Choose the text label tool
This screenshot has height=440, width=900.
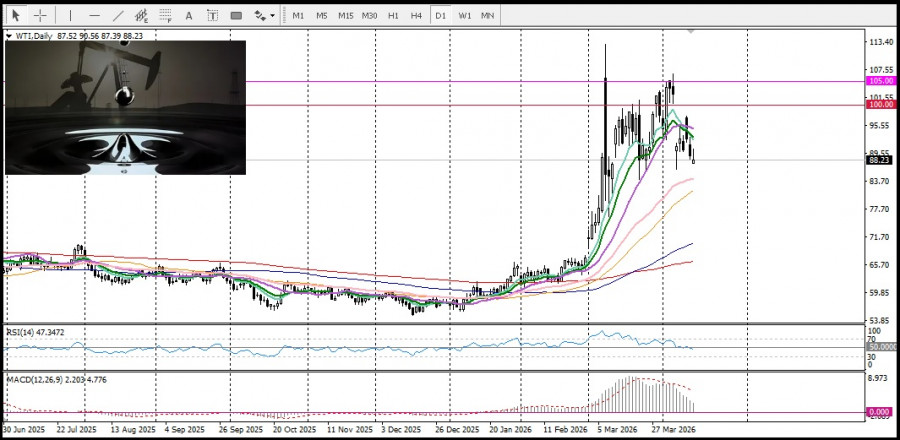point(211,15)
